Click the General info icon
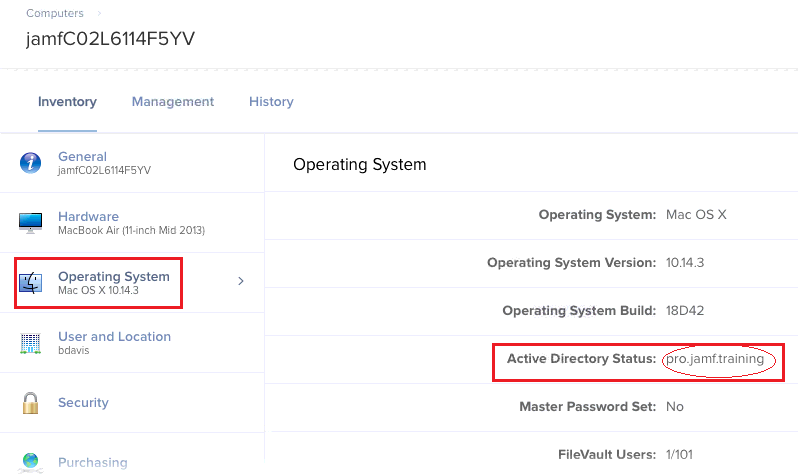 [31, 163]
